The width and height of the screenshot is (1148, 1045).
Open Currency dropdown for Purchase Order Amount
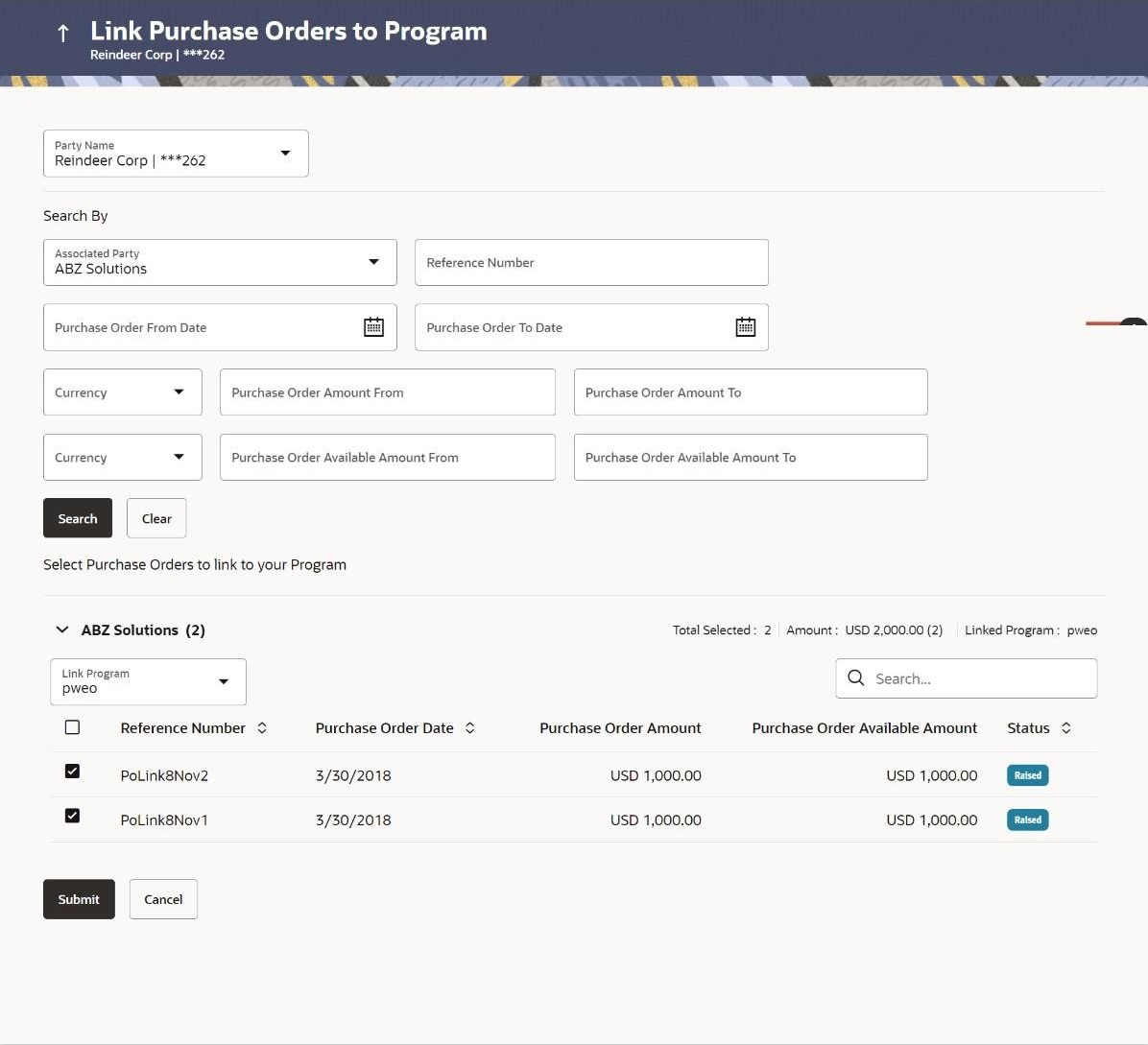point(122,392)
